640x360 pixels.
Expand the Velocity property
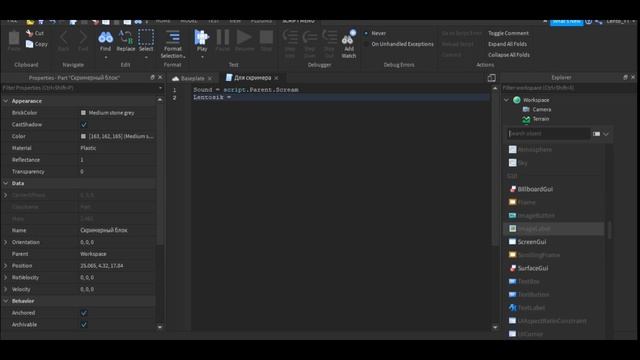(6, 289)
